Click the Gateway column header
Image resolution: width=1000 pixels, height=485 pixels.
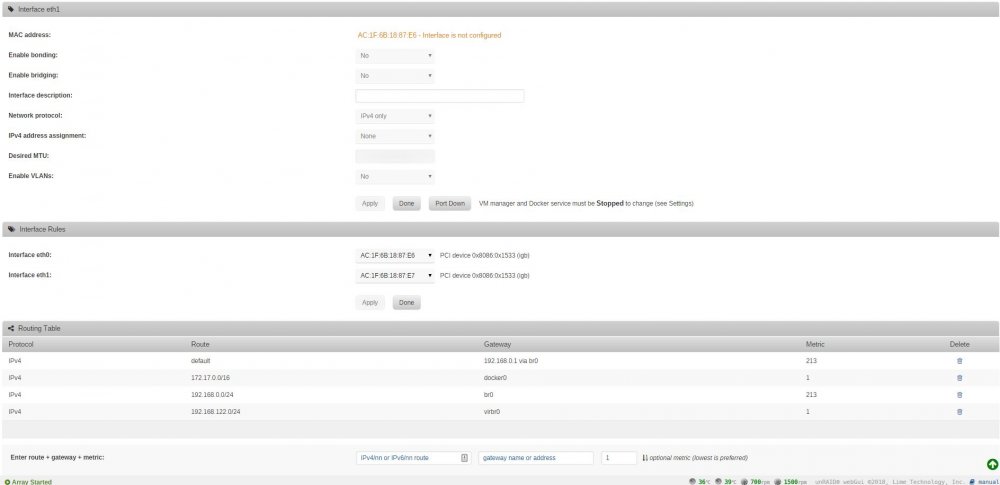coord(497,345)
